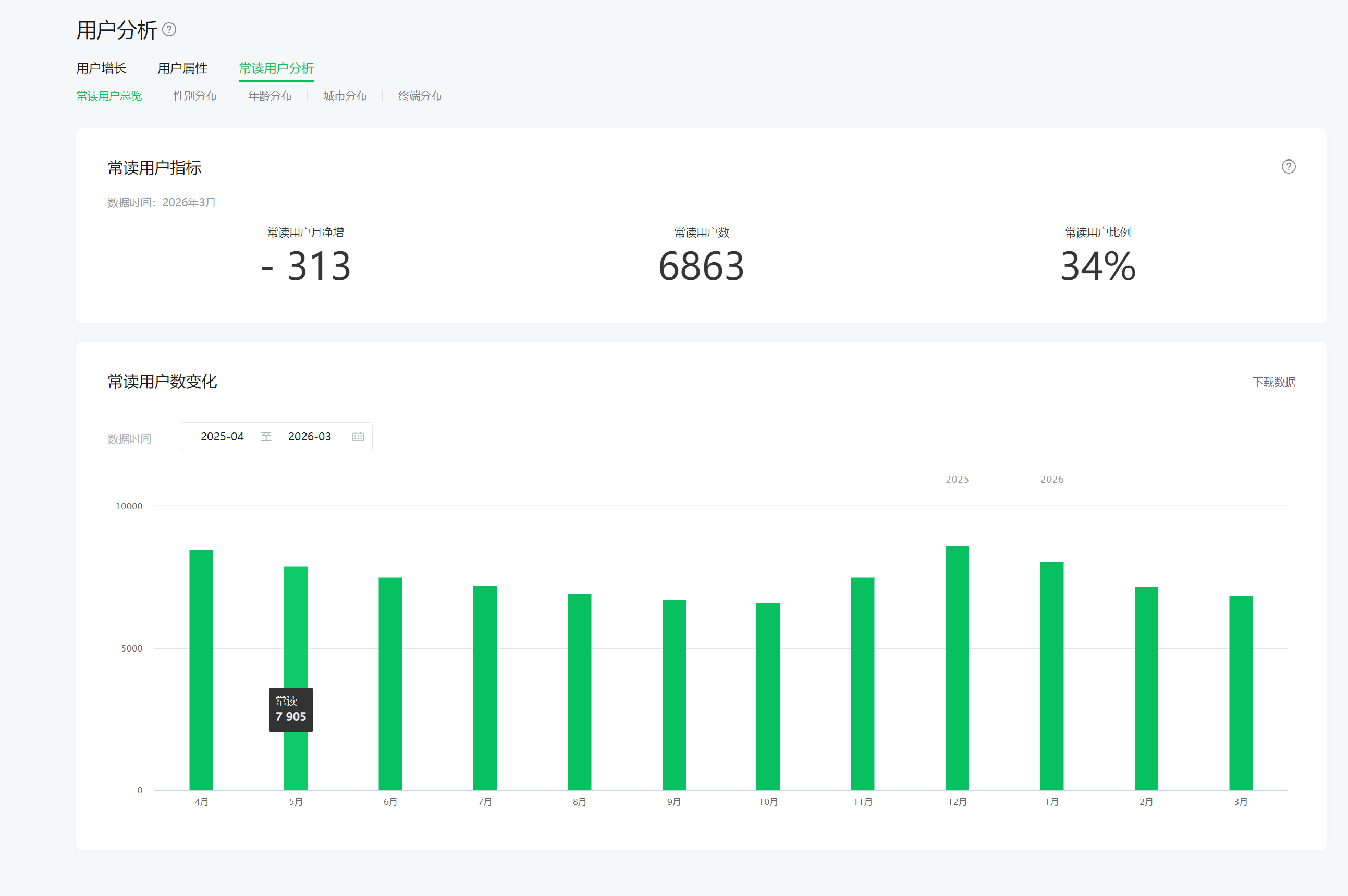This screenshot has width=1348, height=896.
Task: Switch to 用户增长 tab
Action: click(101, 69)
